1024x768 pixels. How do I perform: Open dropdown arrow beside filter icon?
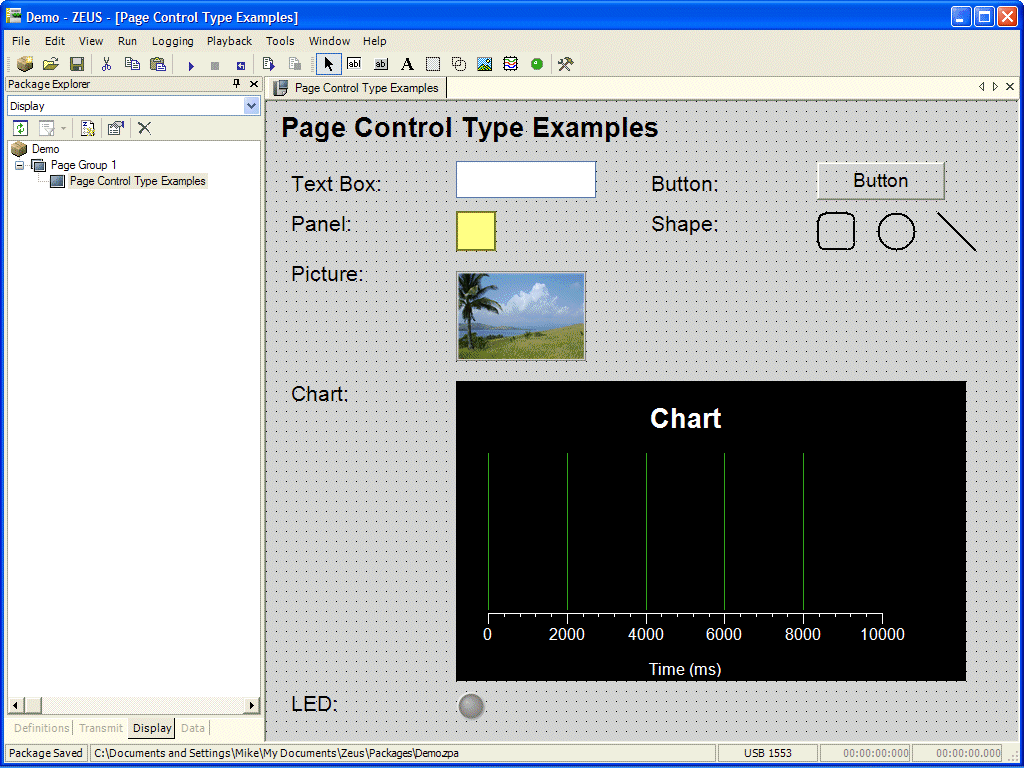tap(63, 128)
